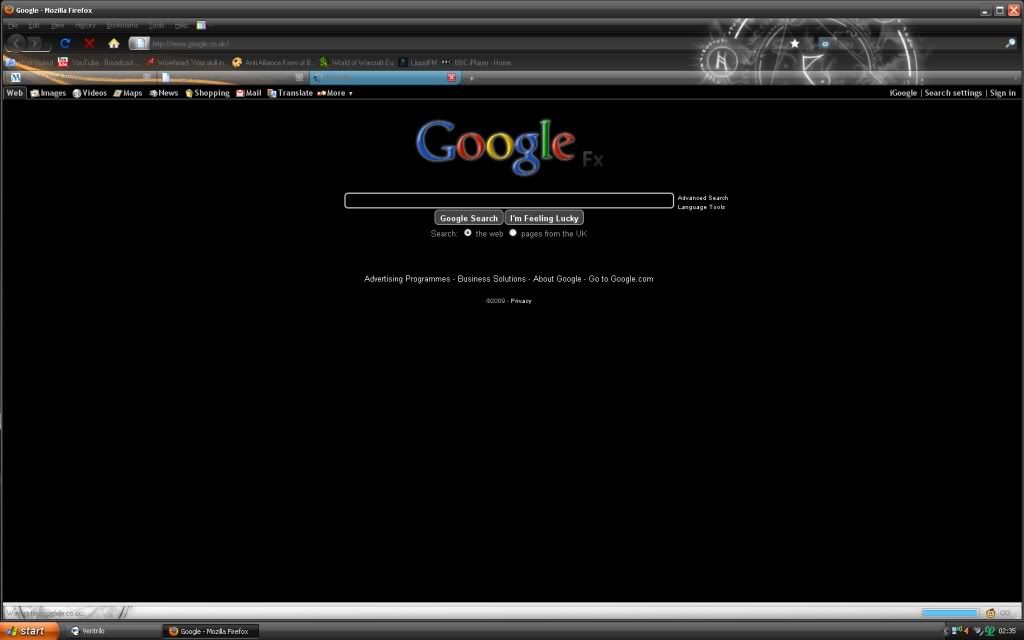
Task: Go back with the Back arrow button
Action: tap(16, 43)
